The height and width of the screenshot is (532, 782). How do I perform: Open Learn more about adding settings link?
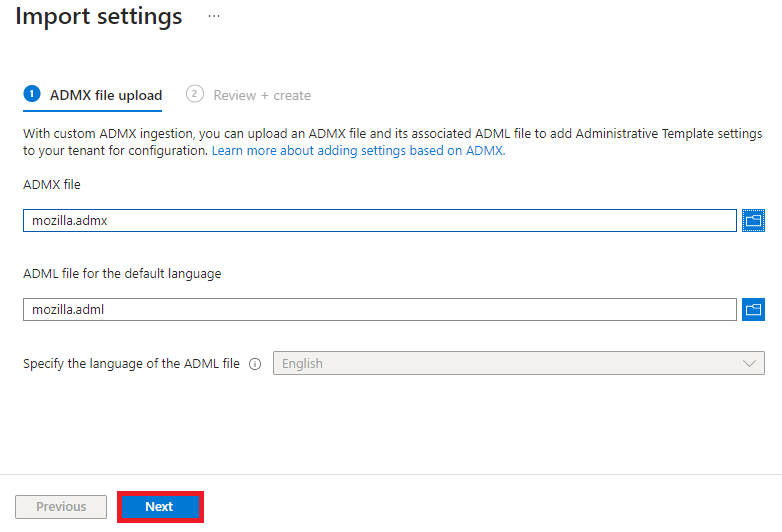[x=359, y=151]
